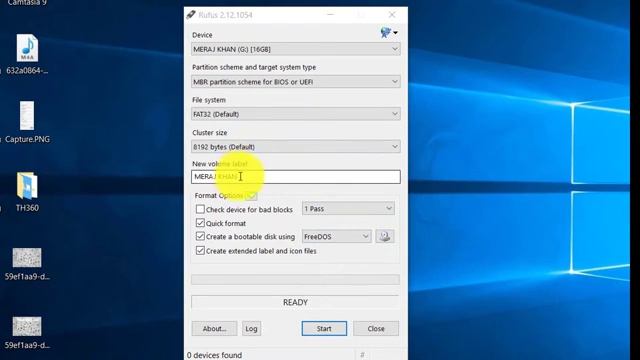Click the About... button

pos(214,329)
